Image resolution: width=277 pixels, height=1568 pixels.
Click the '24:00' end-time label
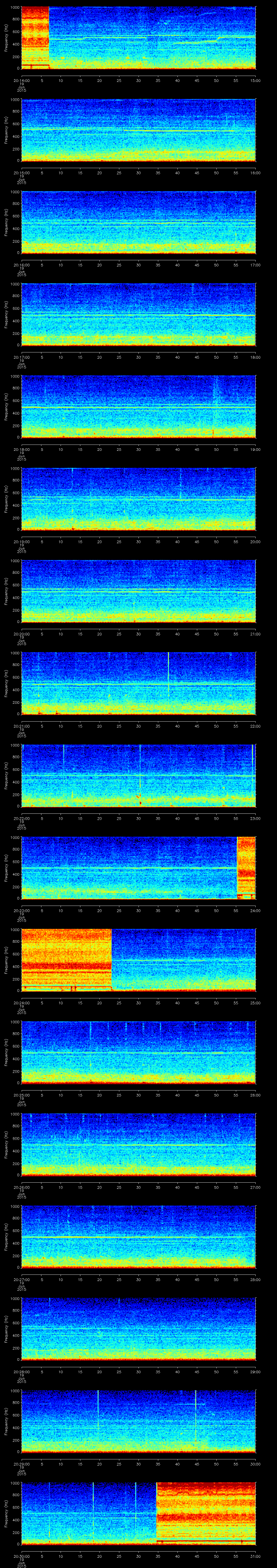click(x=256, y=910)
